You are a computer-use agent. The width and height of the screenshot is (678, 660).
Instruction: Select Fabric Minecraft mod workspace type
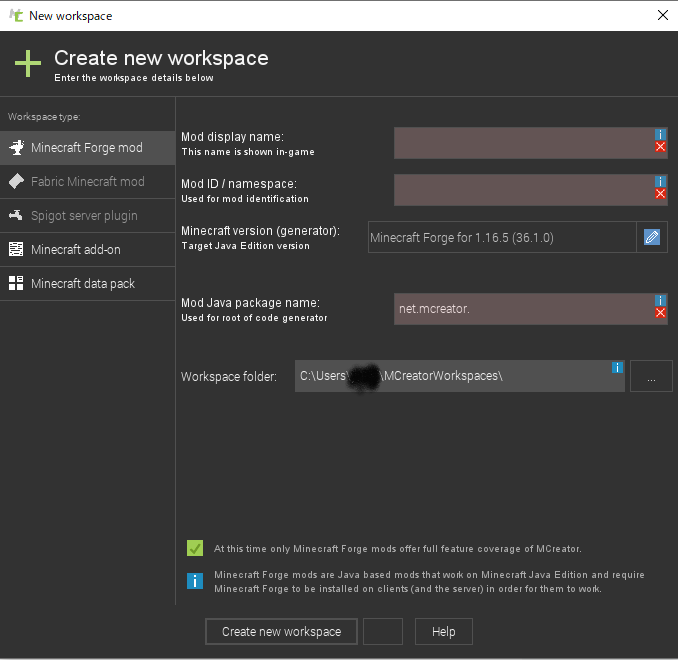(87, 182)
